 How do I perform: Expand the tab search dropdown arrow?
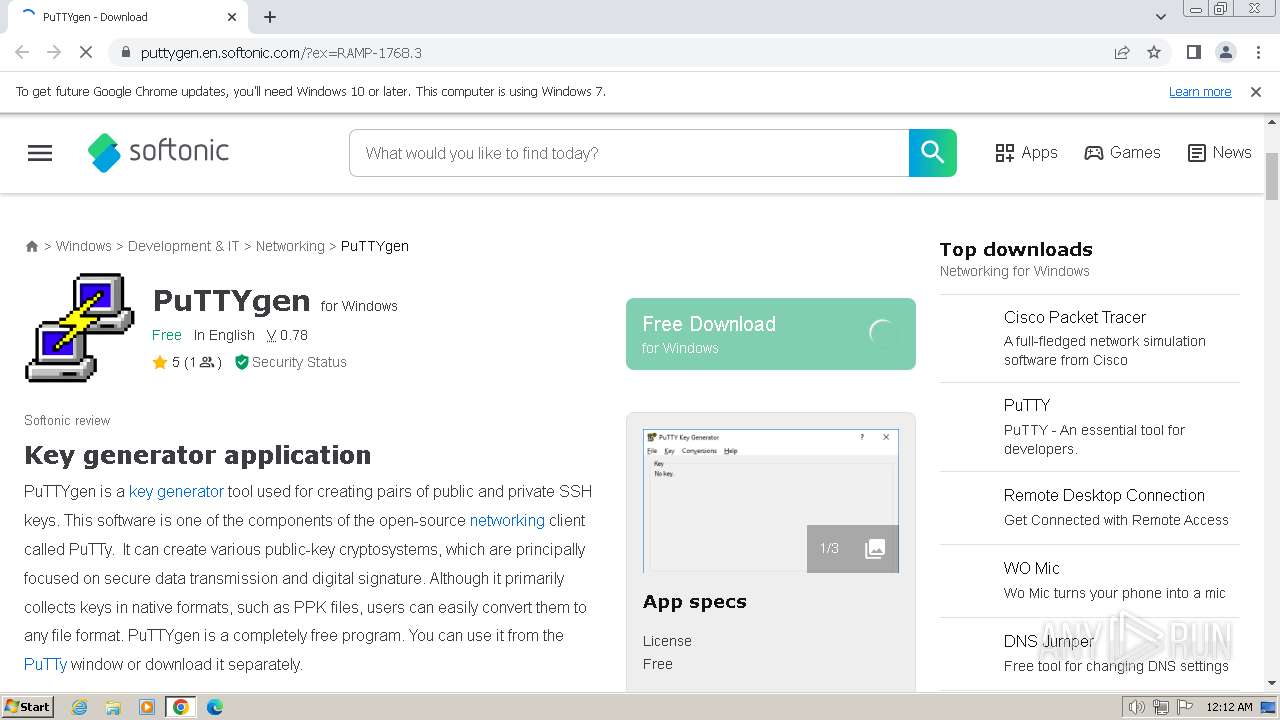click(1161, 17)
